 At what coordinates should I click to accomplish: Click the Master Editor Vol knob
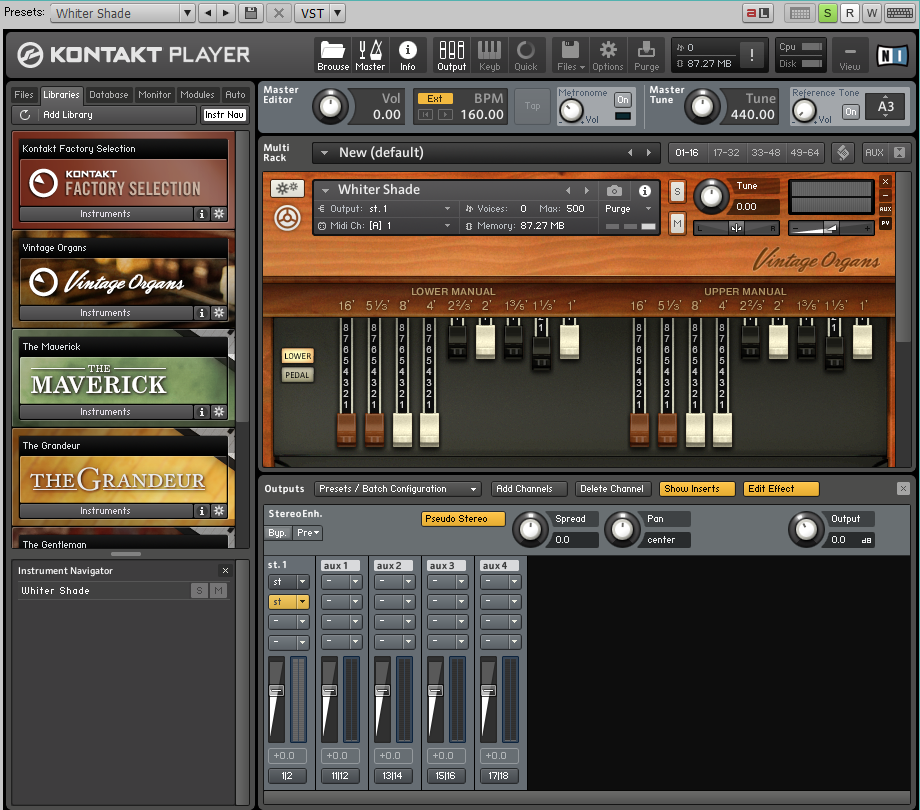[330, 107]
